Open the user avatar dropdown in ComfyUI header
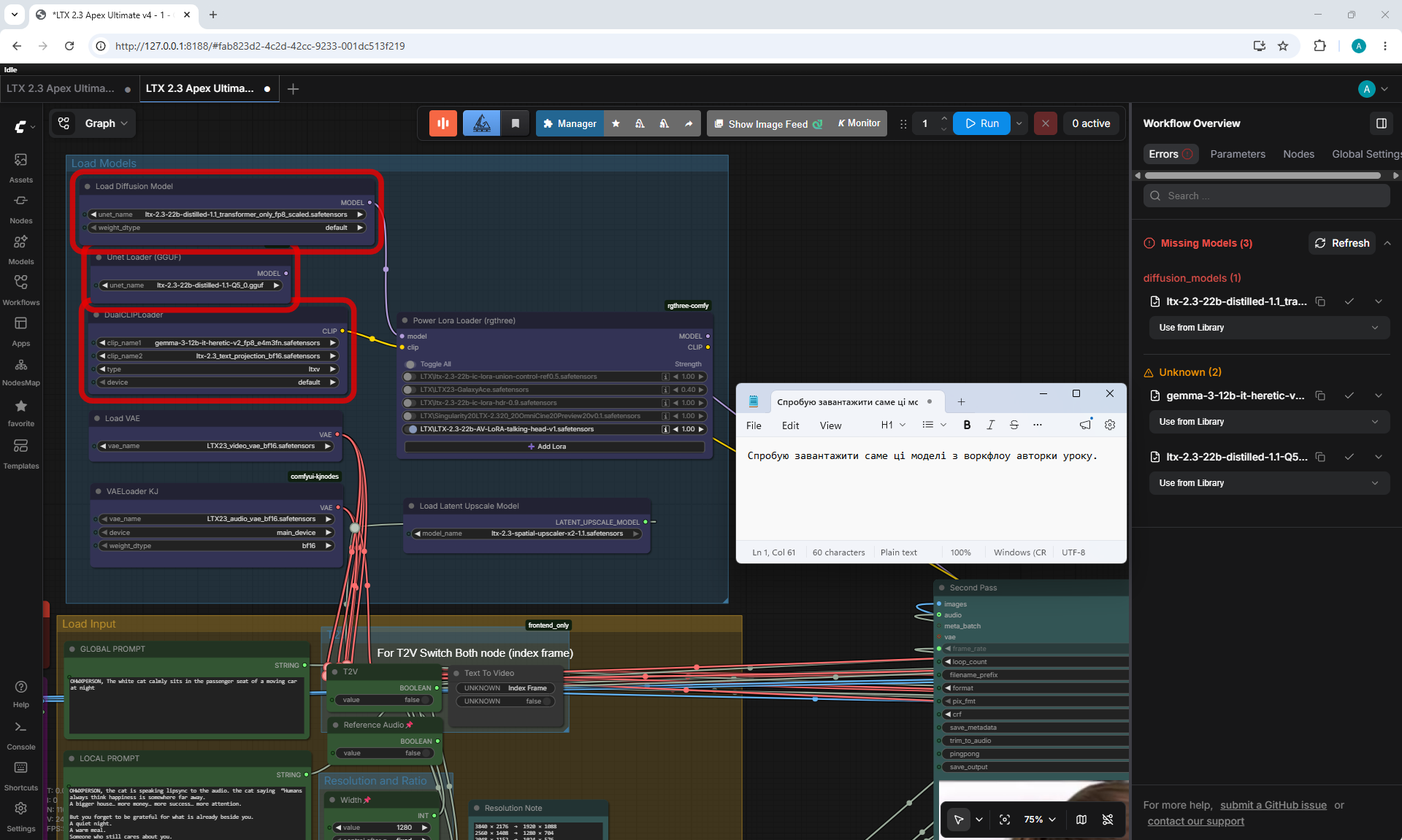 [1373, 89]
